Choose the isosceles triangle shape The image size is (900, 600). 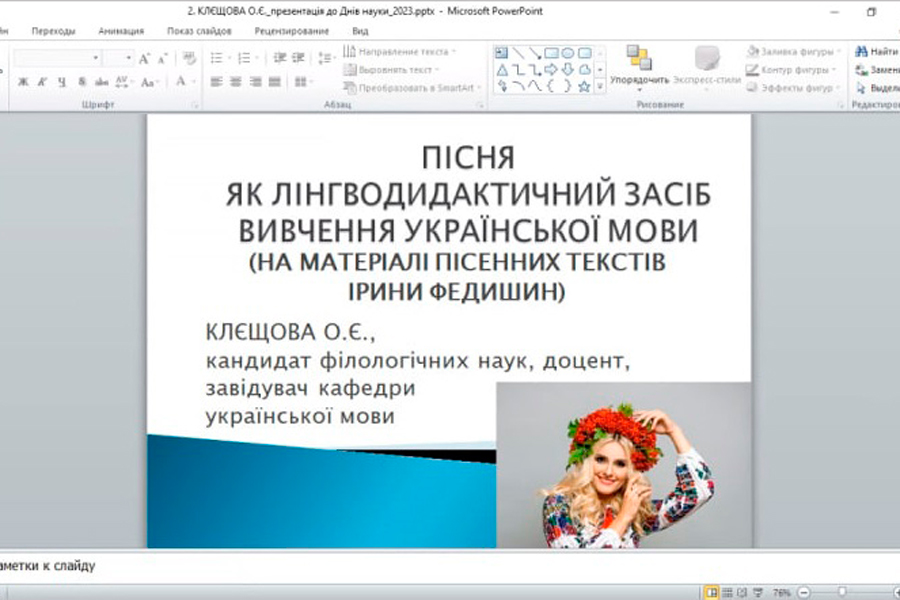(502, 69)
